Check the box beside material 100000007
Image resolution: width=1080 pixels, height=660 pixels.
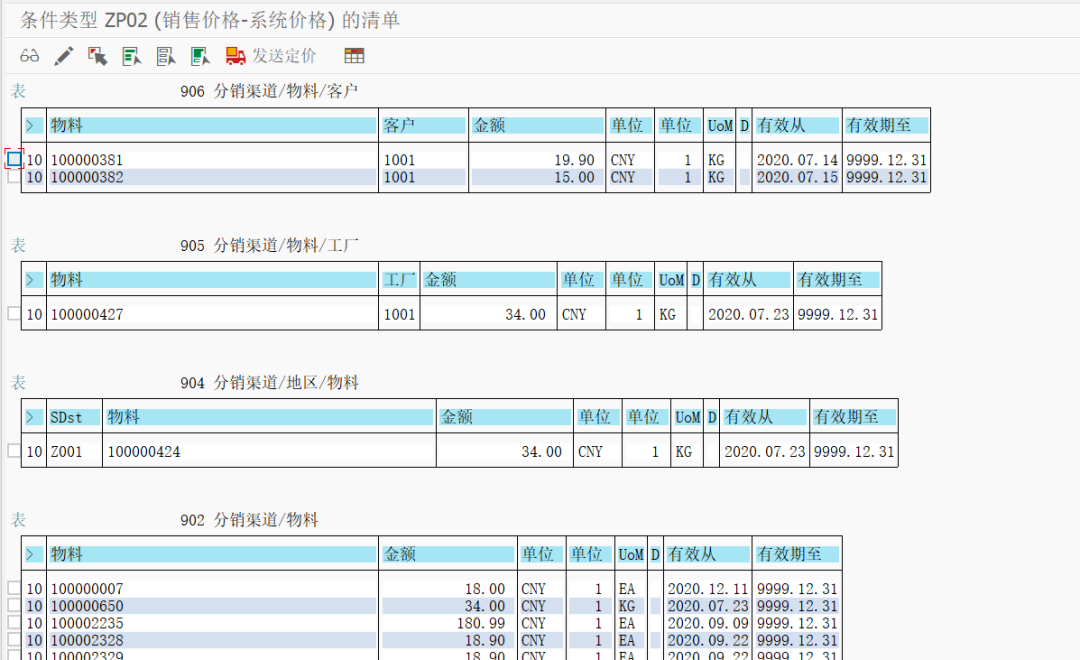(14, 588)
